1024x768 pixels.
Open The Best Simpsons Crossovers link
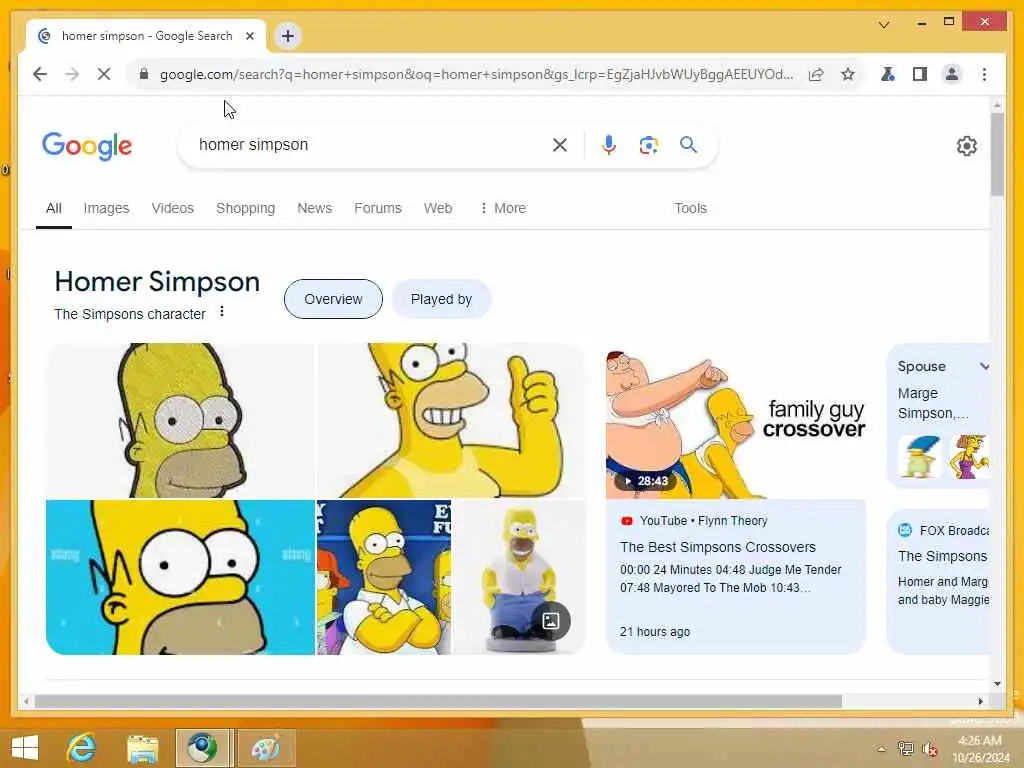[x=718, y=547]
